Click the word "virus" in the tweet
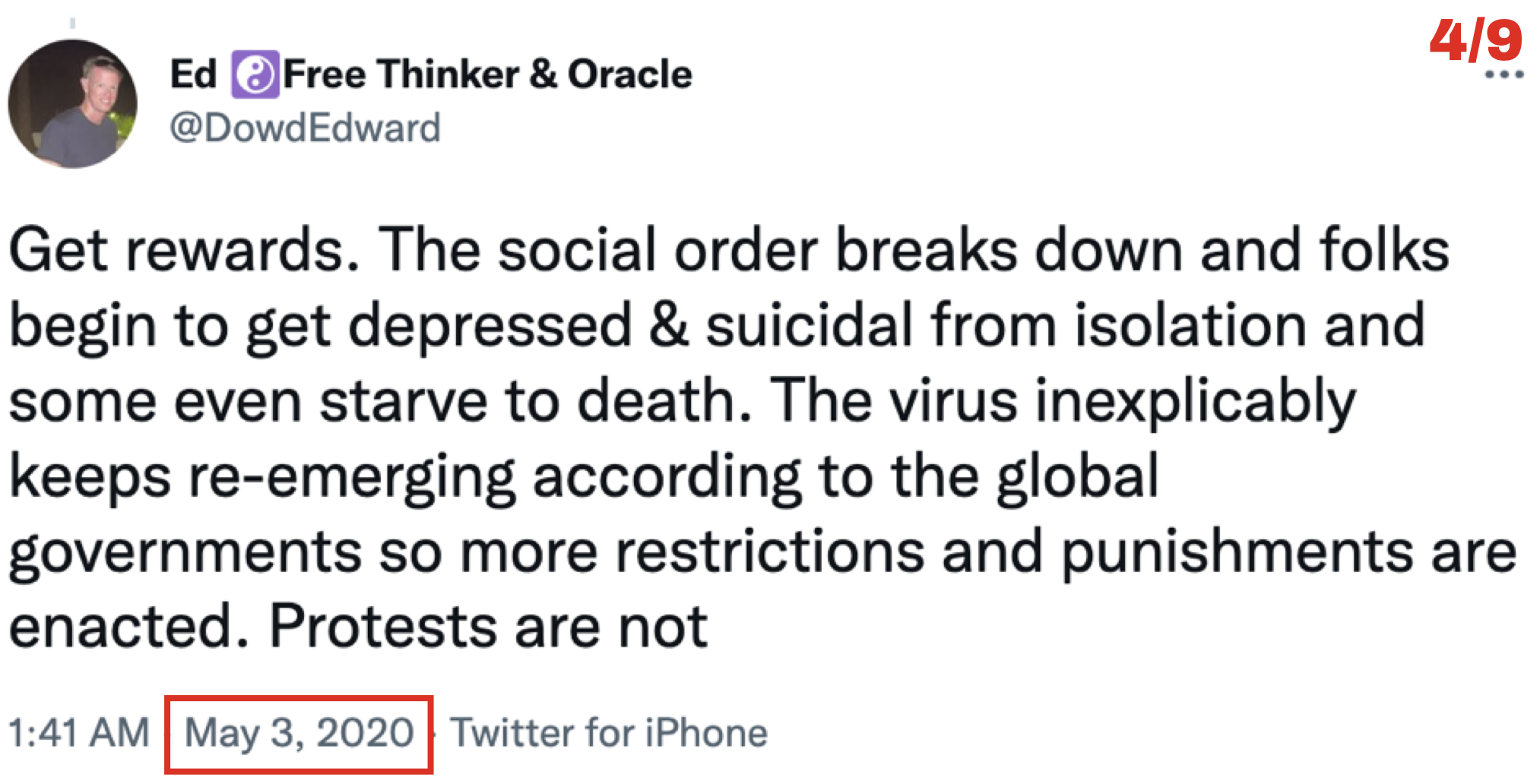This screenshot has height=784, width=1540. point(953,400)
